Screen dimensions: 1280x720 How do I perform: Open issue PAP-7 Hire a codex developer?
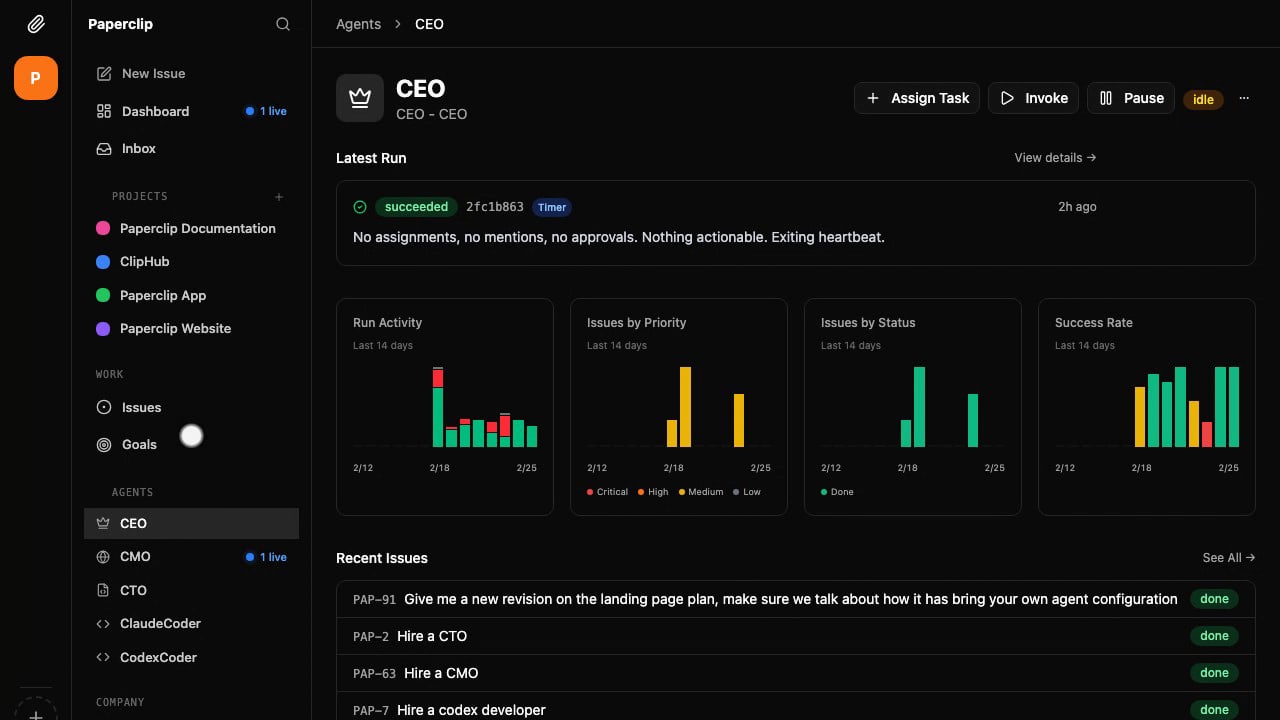click(796, 708)
